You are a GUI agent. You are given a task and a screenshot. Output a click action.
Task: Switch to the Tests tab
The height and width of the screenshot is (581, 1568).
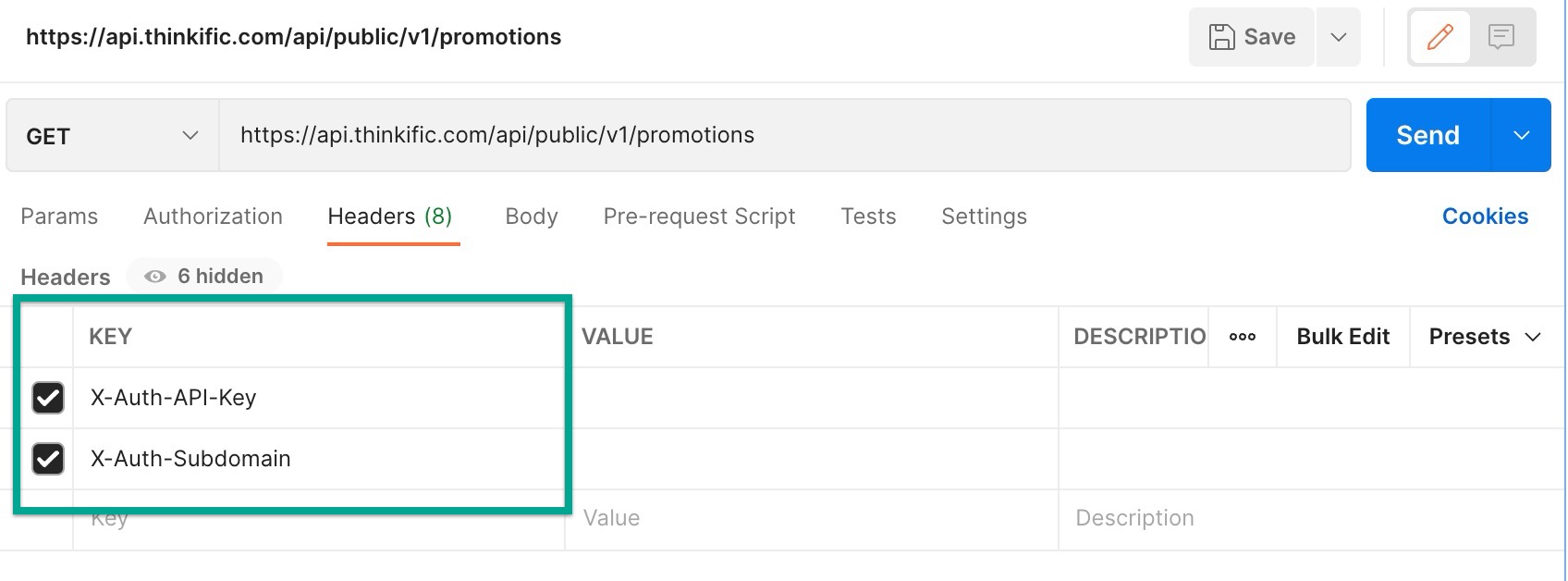[868, 216]
